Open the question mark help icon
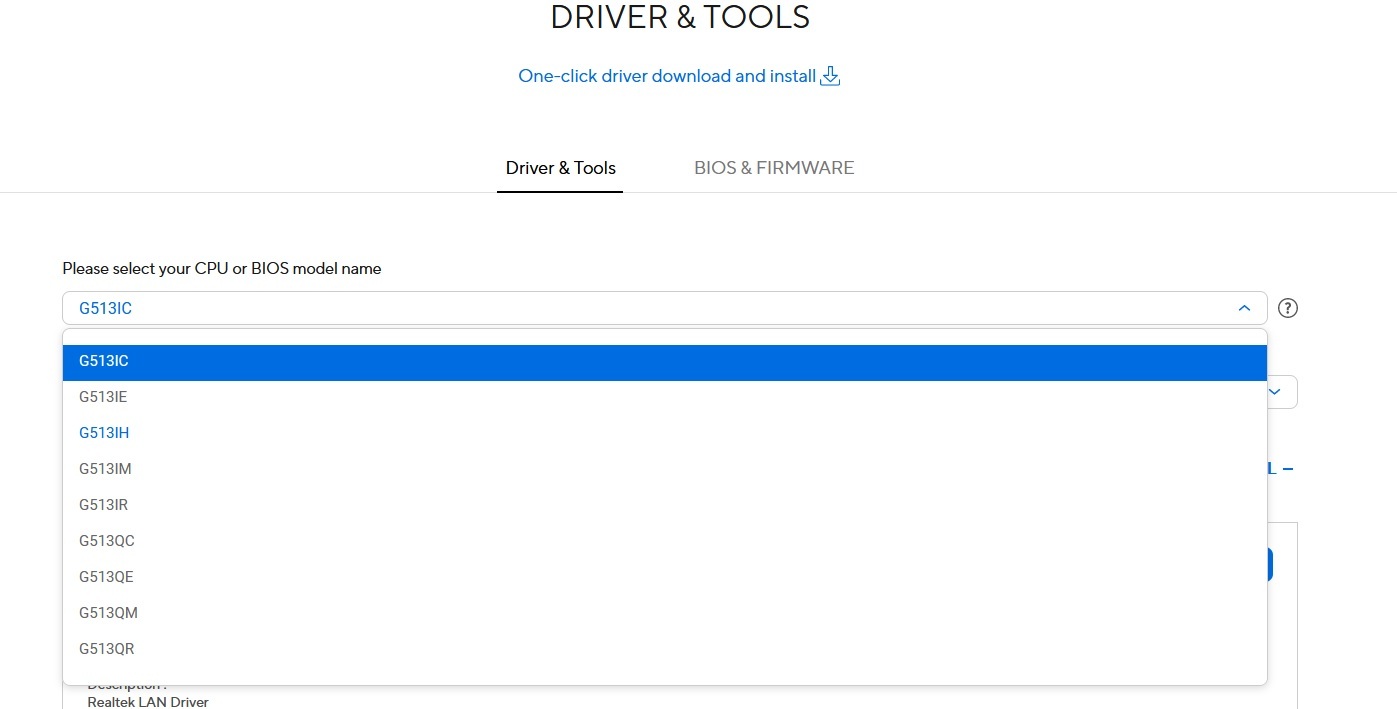The width and height of the screenshot is (1397, 709). tap(1288, 308)
